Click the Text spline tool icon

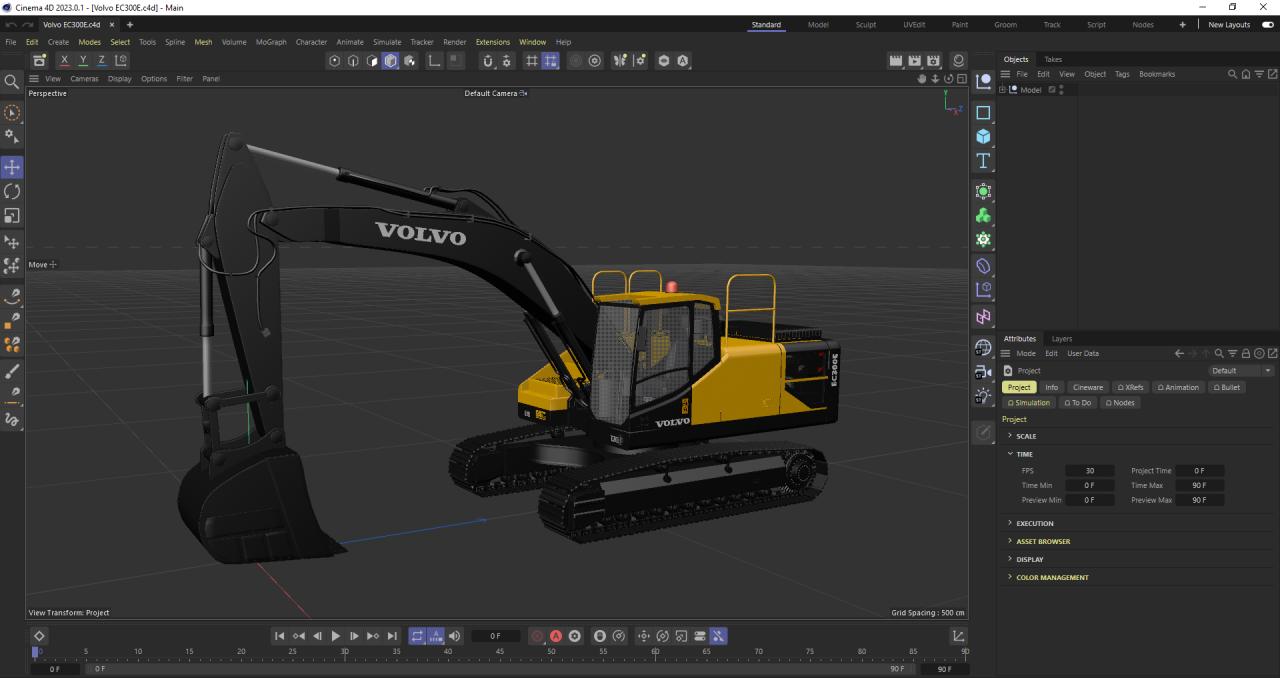983,161
